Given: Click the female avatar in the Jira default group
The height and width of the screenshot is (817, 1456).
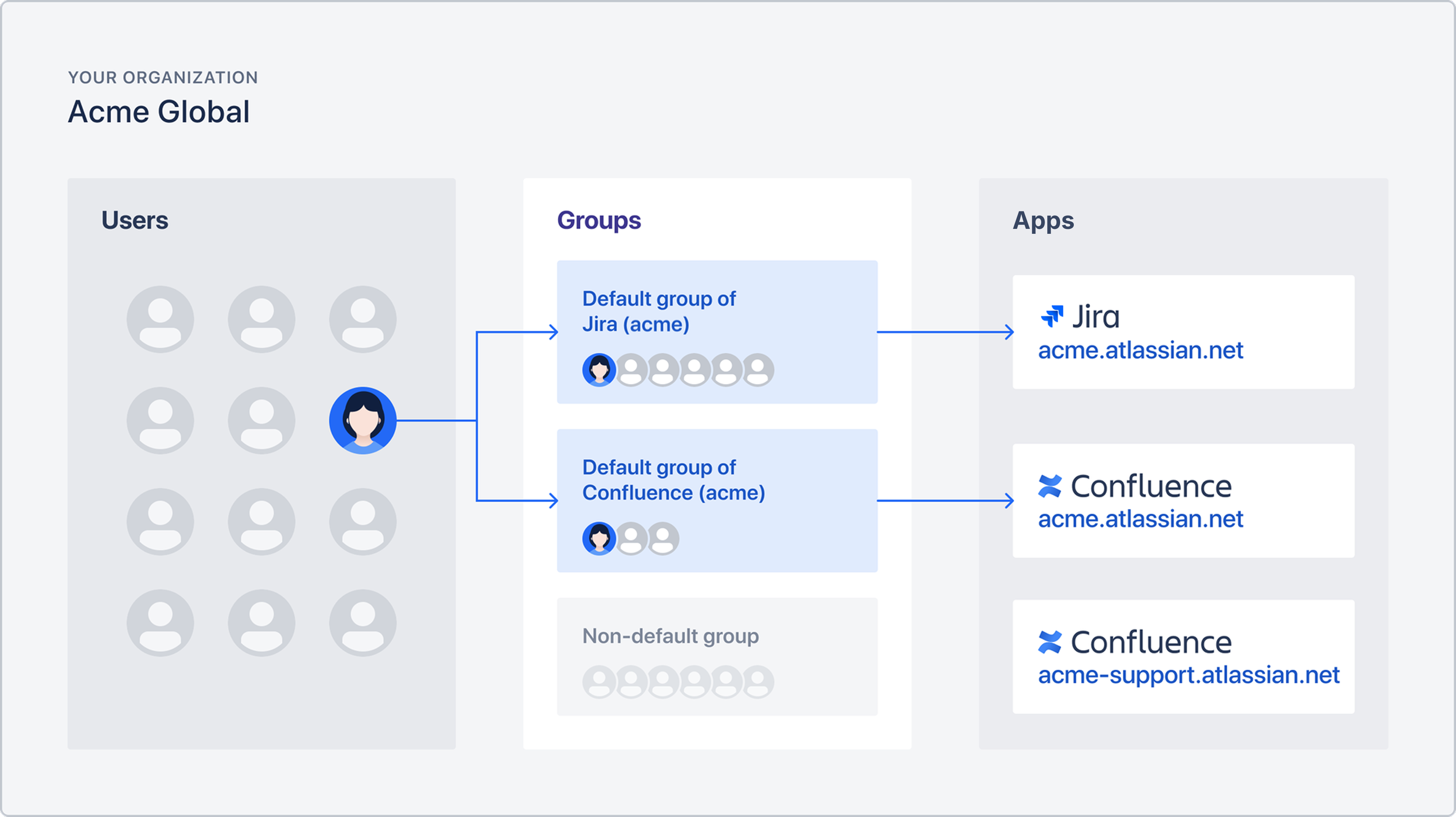Looking at the screenshot, I should [599, 370].
